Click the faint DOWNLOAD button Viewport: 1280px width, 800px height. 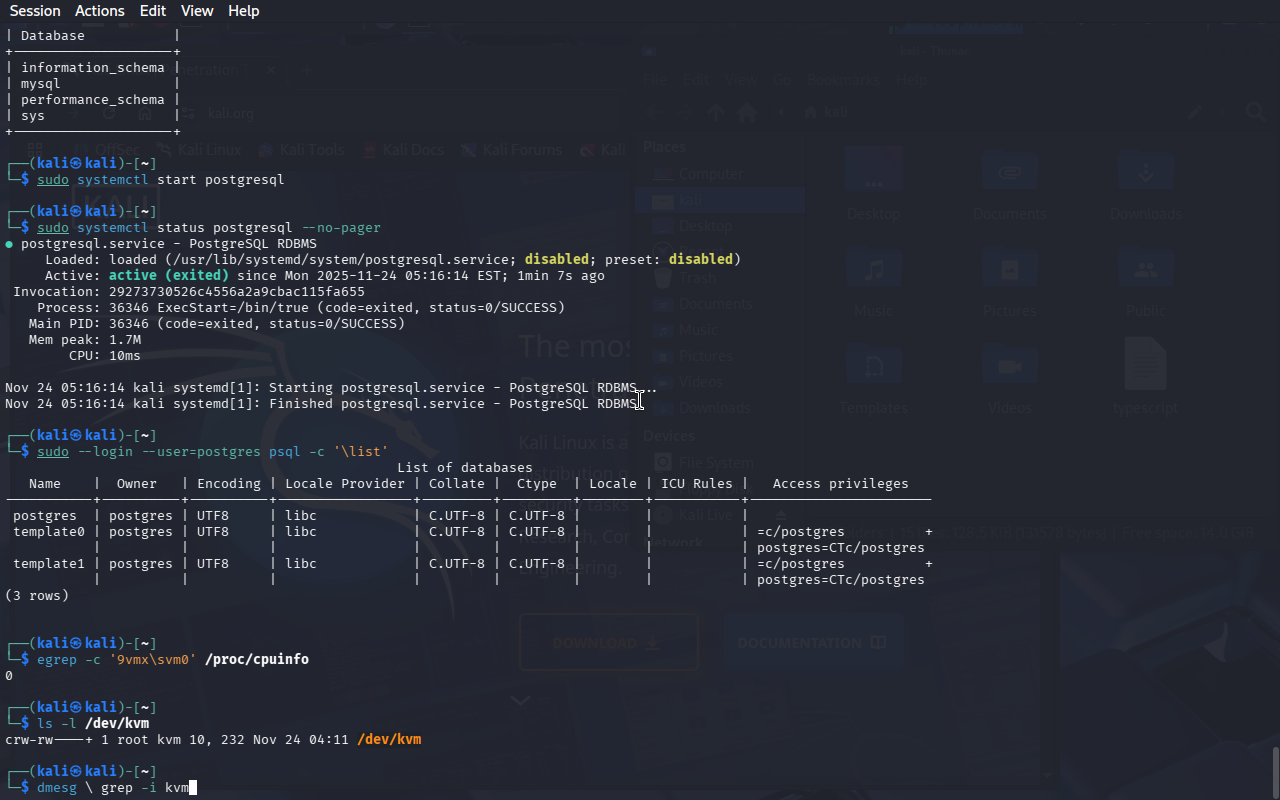pyautogui.click(x=608, y=643)
